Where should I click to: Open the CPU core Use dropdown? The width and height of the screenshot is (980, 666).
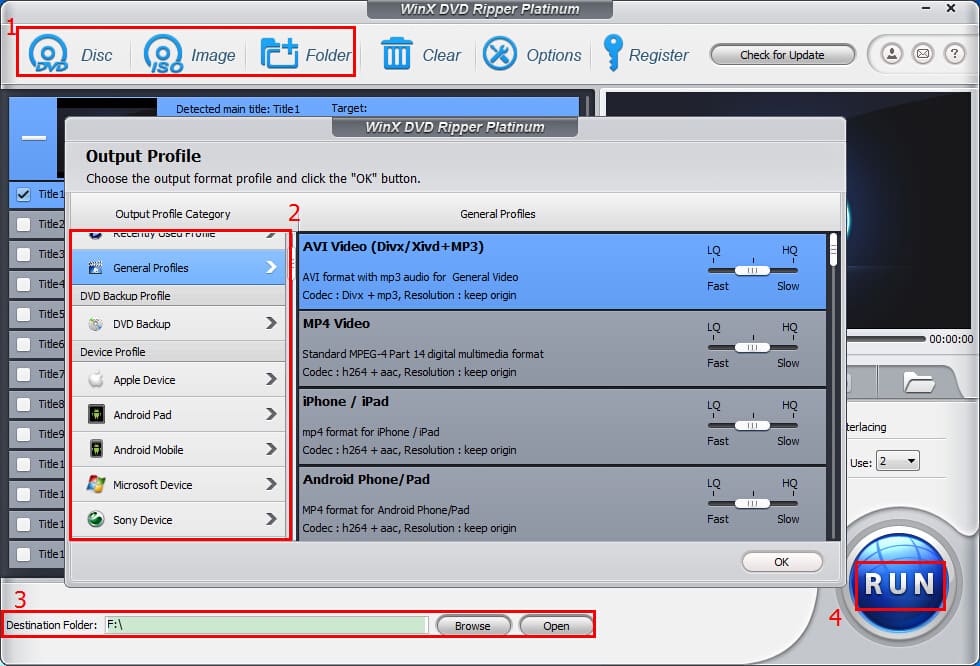(x=898, y=462)
